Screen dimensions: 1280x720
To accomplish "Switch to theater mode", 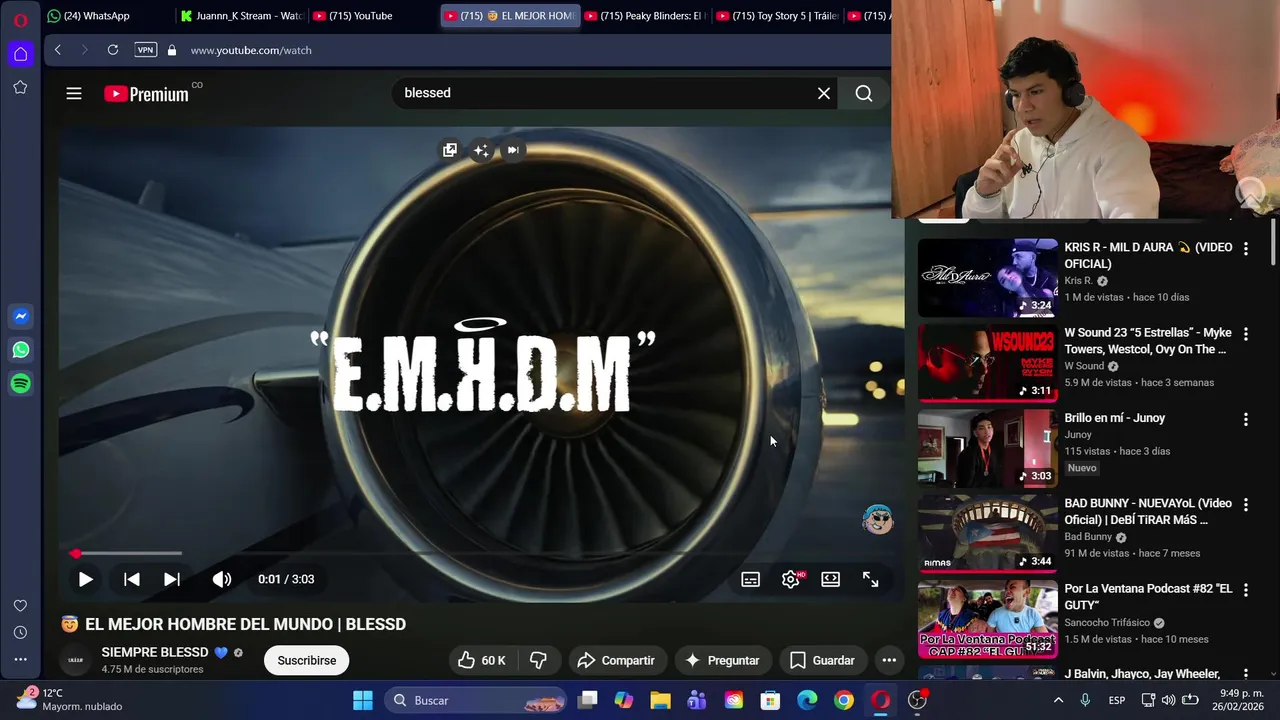I will [x=831, y=579].
